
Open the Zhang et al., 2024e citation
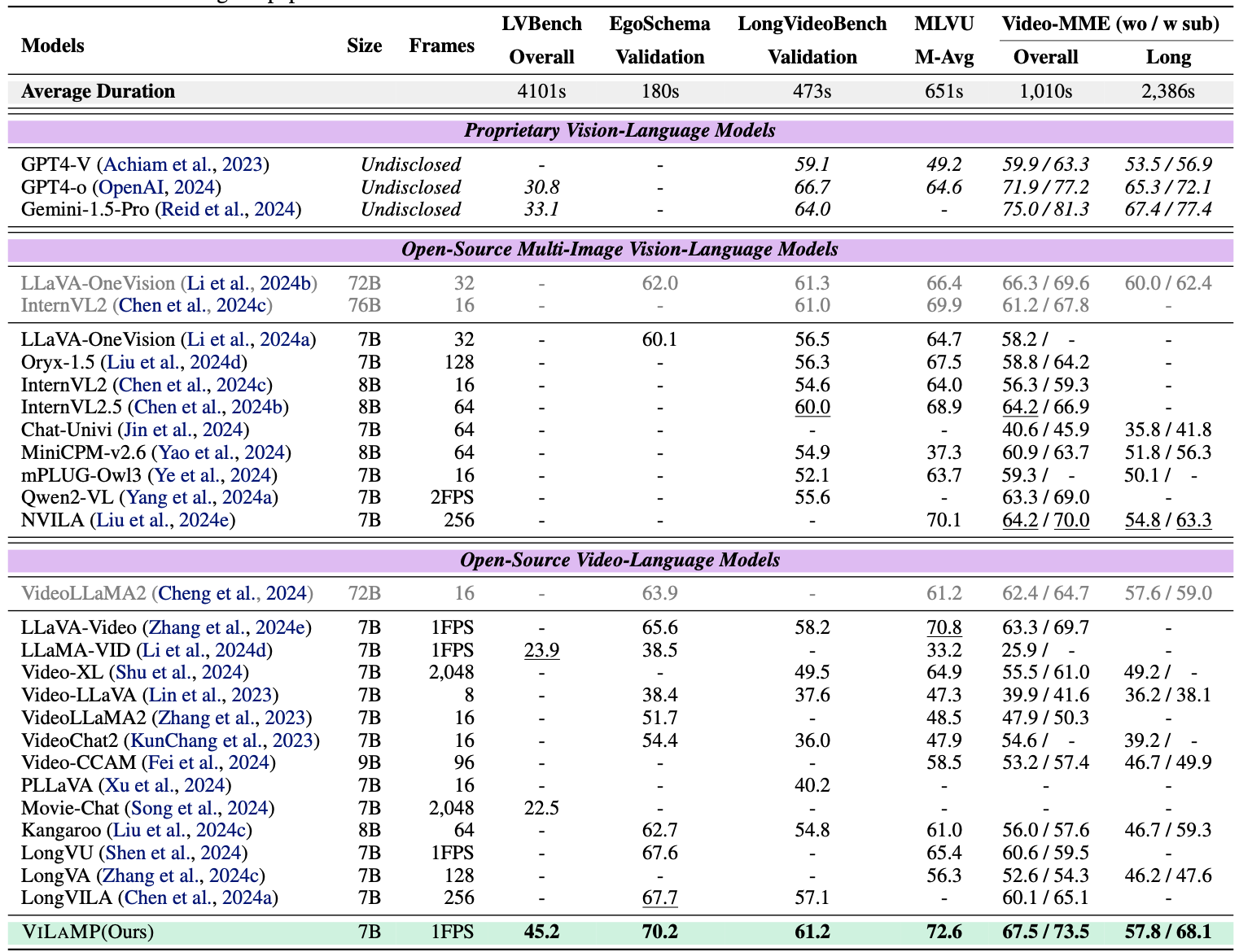[227, 627]
